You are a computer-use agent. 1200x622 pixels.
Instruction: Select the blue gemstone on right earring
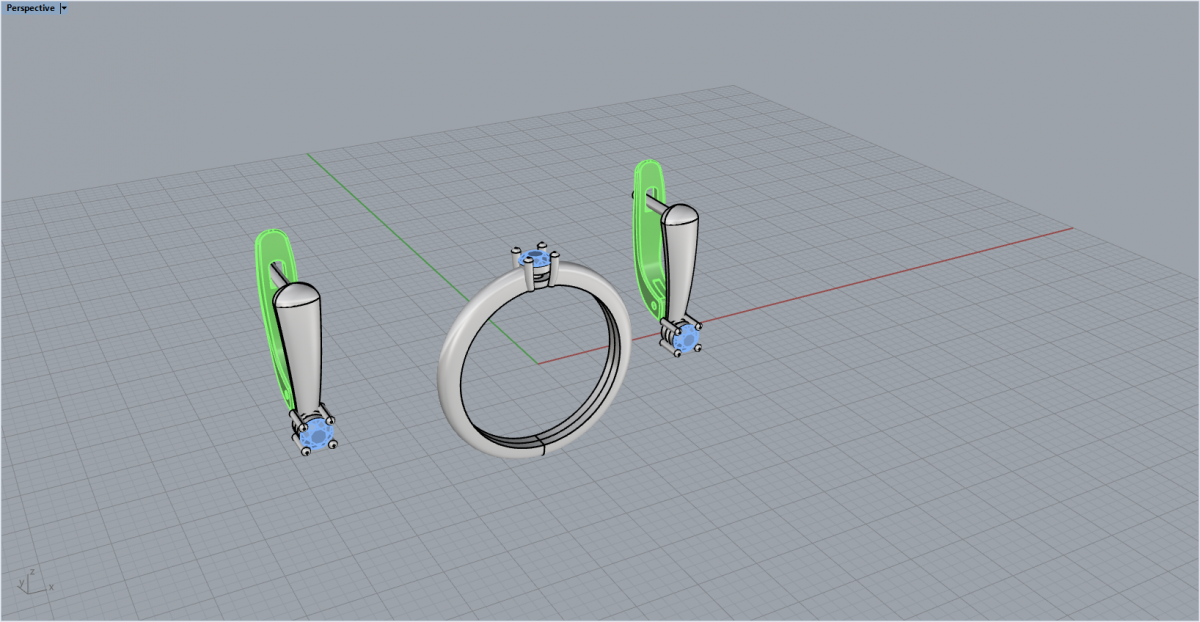[684, 337]
